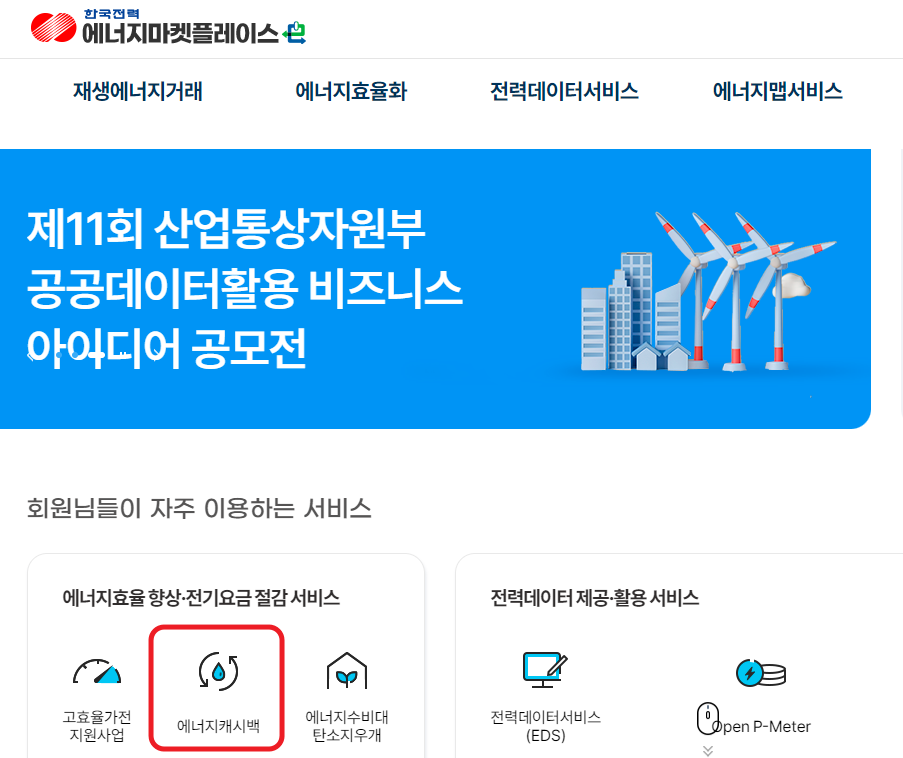903x758 pixels.
Task: Select the first banner pagination dot
Action: point(58,355)
